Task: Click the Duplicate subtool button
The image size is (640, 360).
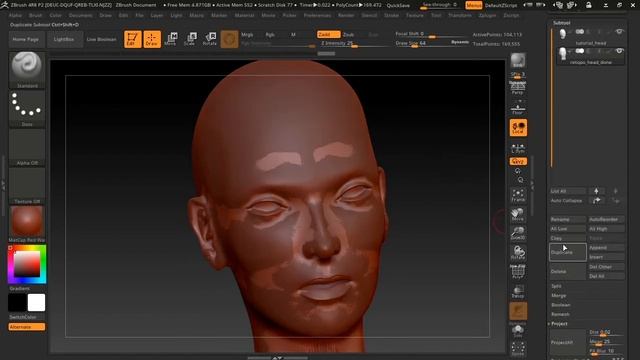Action: click(x=568, y=252)
